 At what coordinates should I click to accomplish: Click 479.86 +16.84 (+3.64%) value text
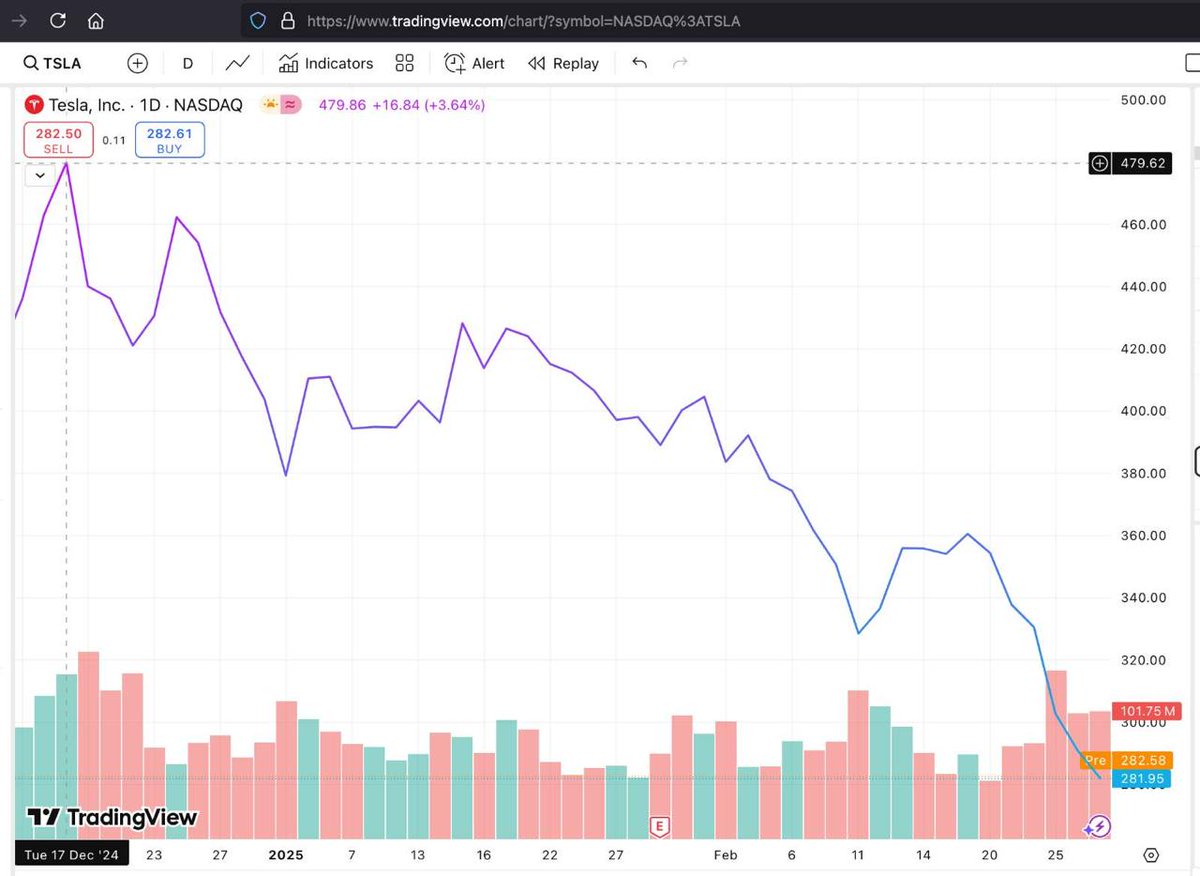tap(401, 104)
